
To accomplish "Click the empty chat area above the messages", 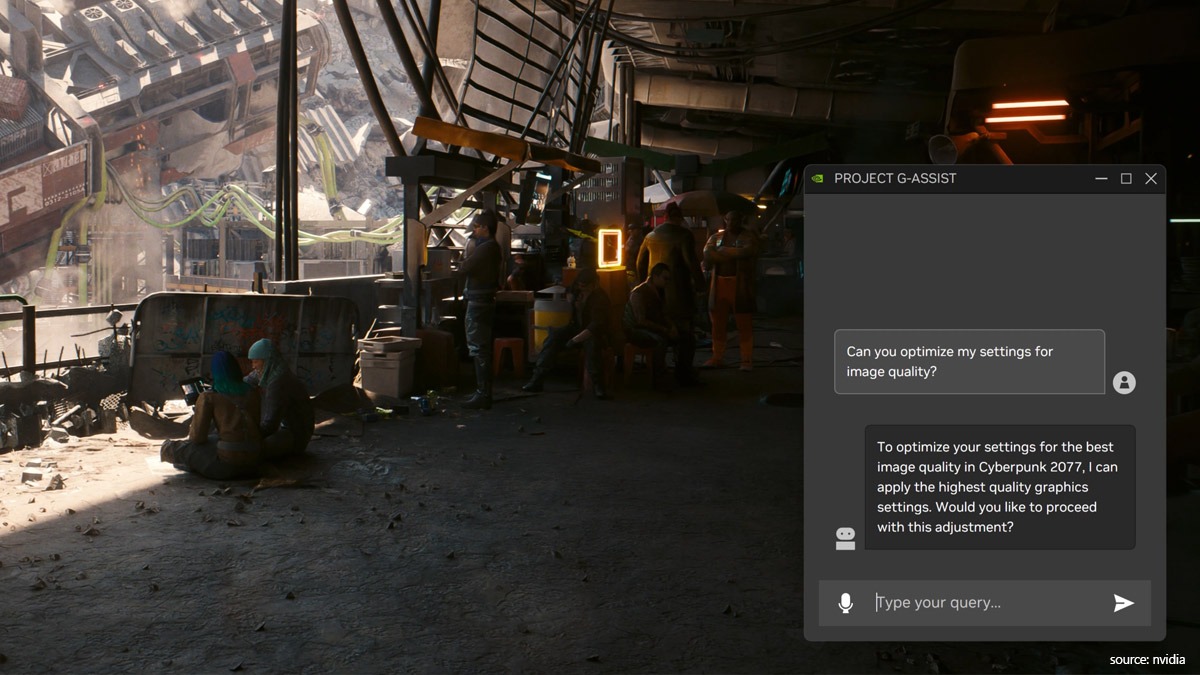I will (x=985, y=260).
